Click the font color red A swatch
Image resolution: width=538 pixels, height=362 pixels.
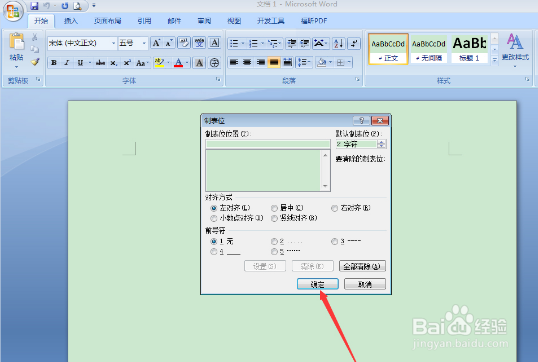point(178,63)
